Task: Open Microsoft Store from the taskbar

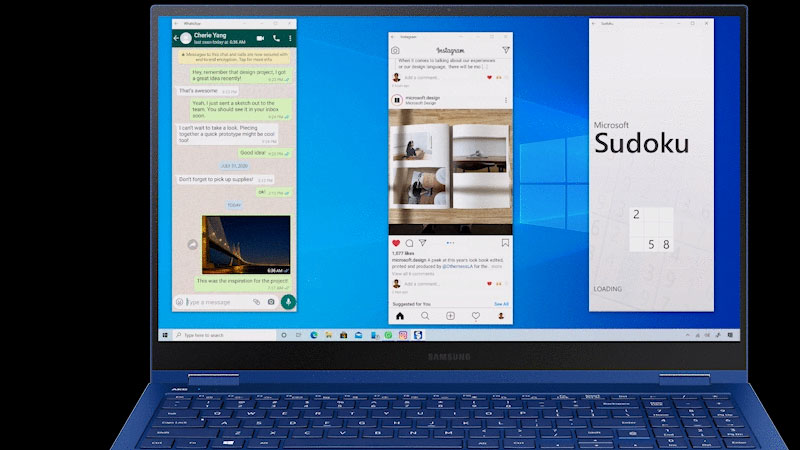Action: [x=343, y=335]
